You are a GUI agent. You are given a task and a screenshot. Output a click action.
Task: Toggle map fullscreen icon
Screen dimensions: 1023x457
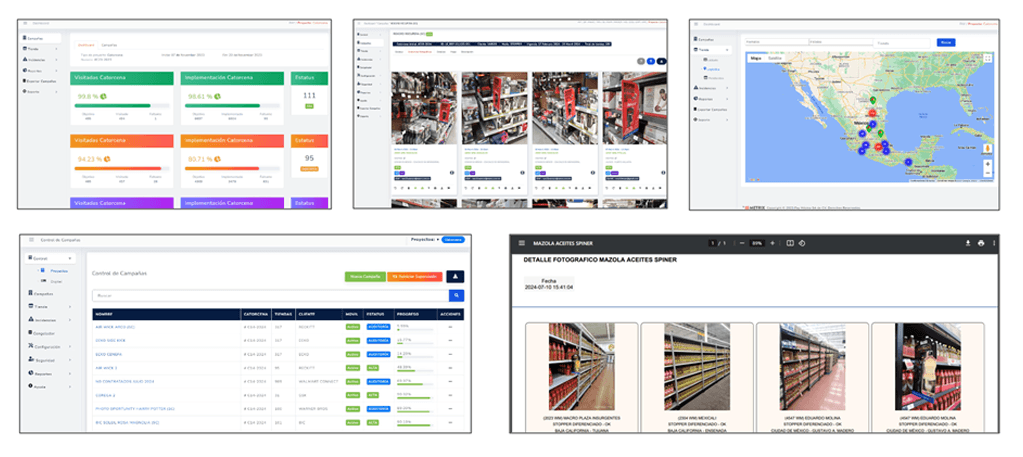[x=987, y=58]
